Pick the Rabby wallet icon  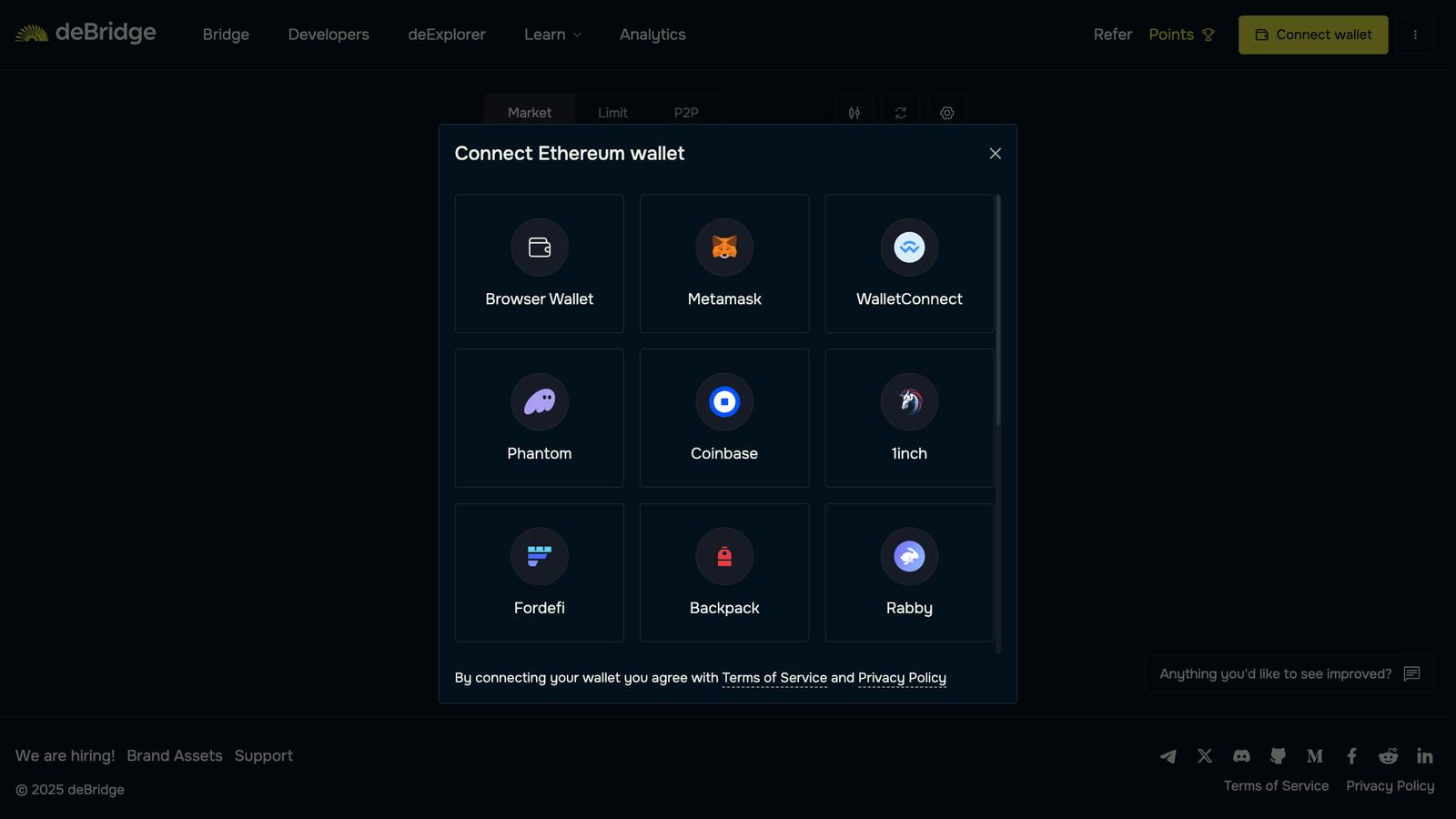pyautogui.click(x=908, y=556)
